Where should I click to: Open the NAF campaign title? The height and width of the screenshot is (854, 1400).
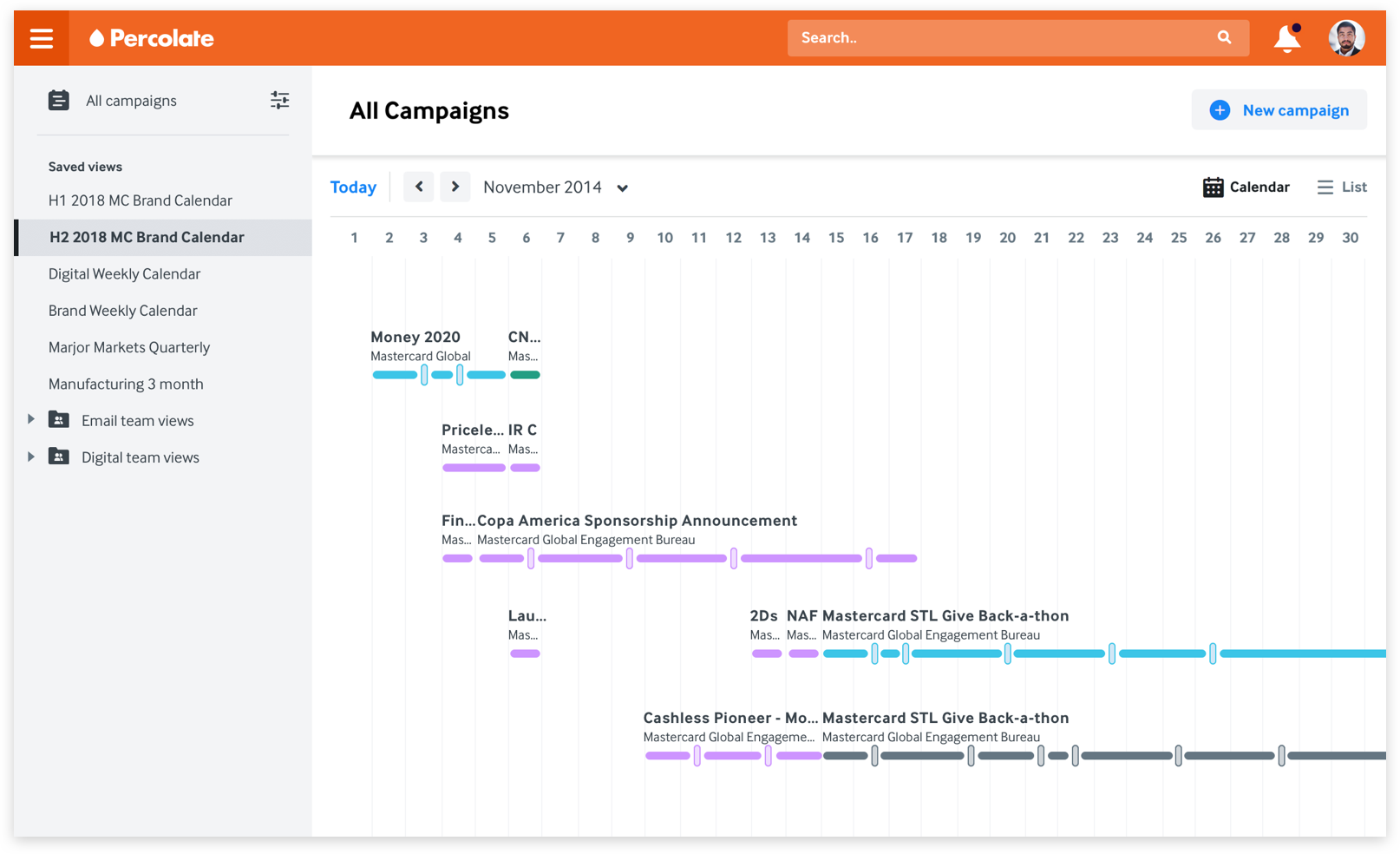(x=801, y=616)
